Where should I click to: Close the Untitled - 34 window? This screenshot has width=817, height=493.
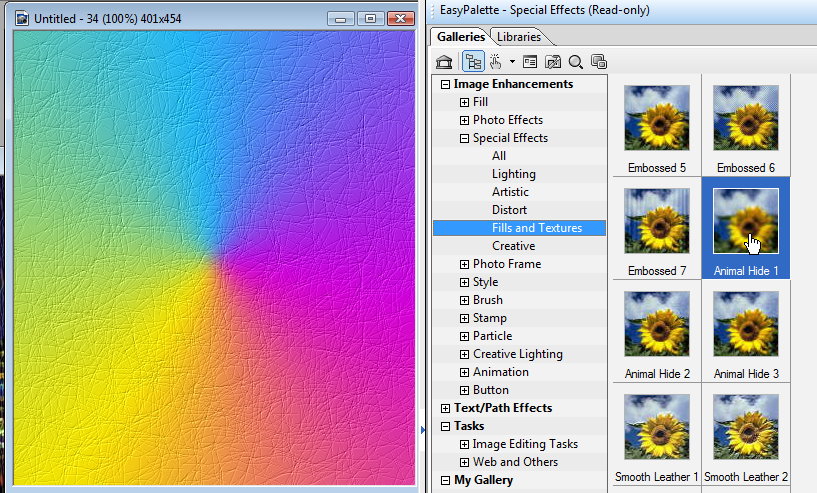coord(401,19)
